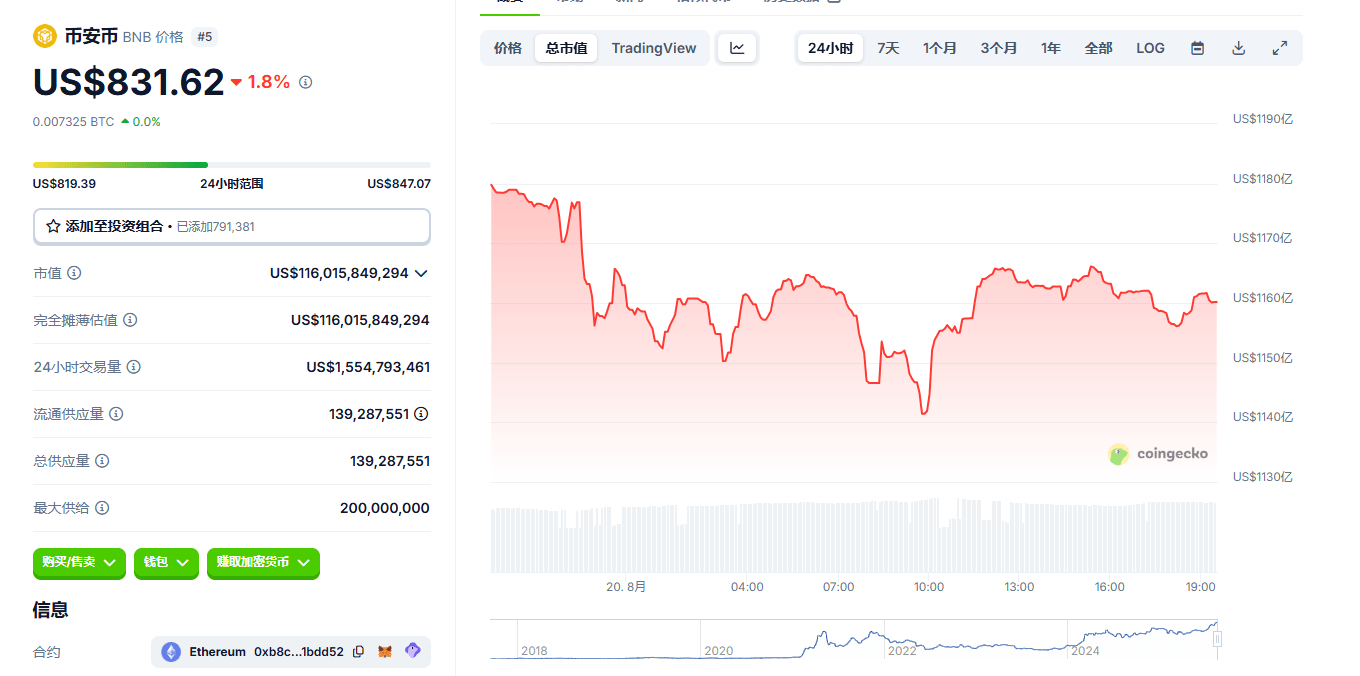Select the 3个月 time range
1360x676 pixels.
click(999, 48)
